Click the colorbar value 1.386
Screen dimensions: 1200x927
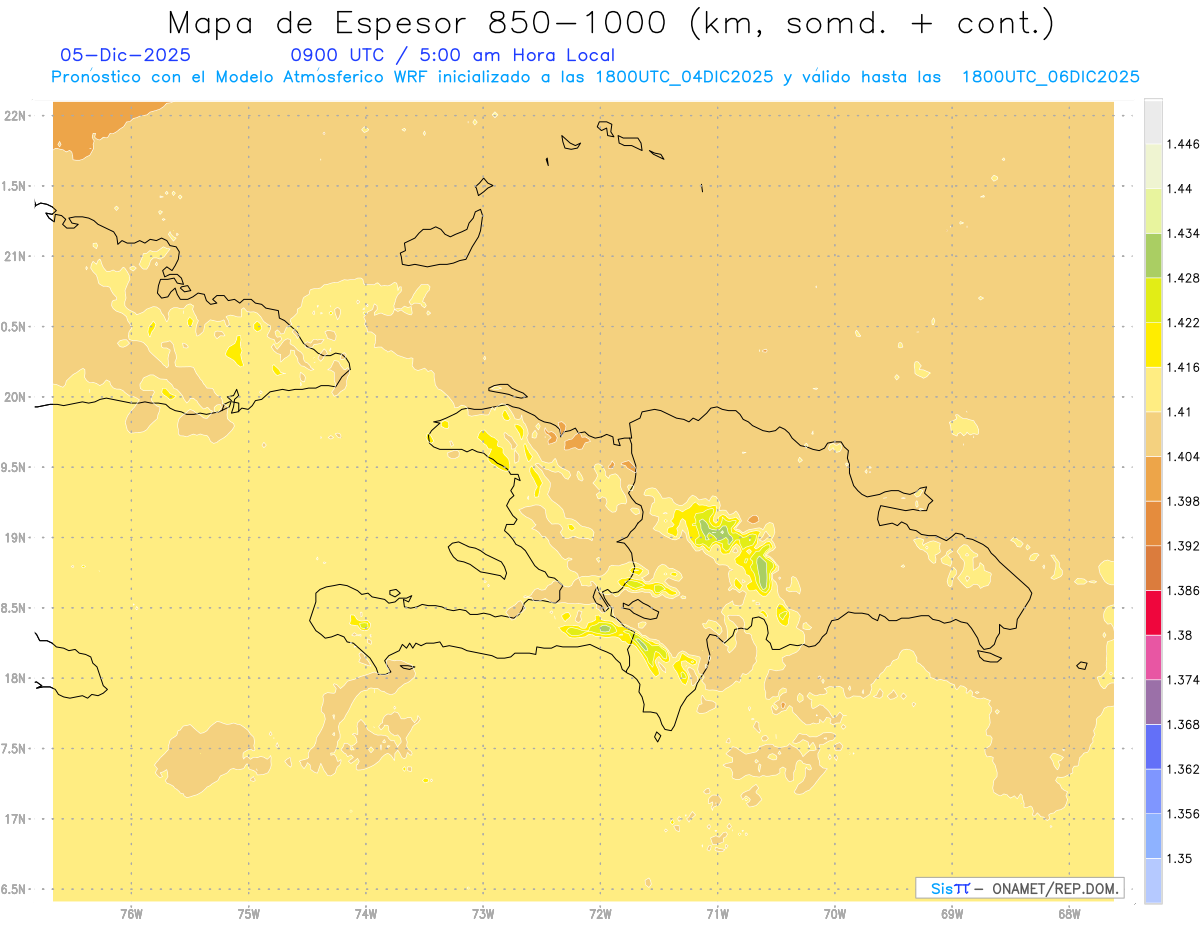(x=1184, y=590)
